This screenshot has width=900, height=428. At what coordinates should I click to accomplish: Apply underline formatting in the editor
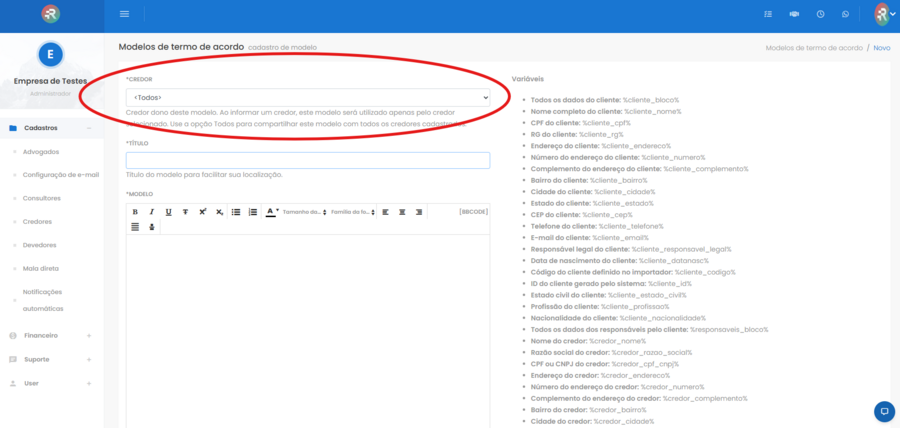168,212
